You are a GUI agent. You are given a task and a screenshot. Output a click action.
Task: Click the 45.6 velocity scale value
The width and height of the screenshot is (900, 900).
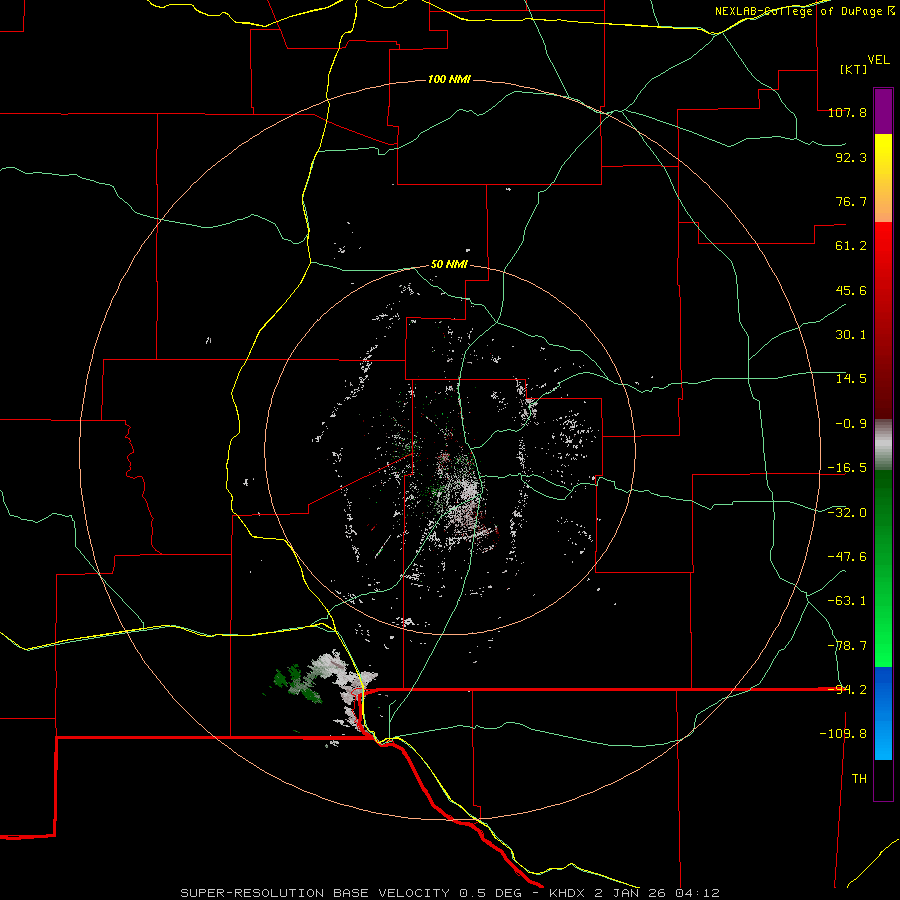851,290
